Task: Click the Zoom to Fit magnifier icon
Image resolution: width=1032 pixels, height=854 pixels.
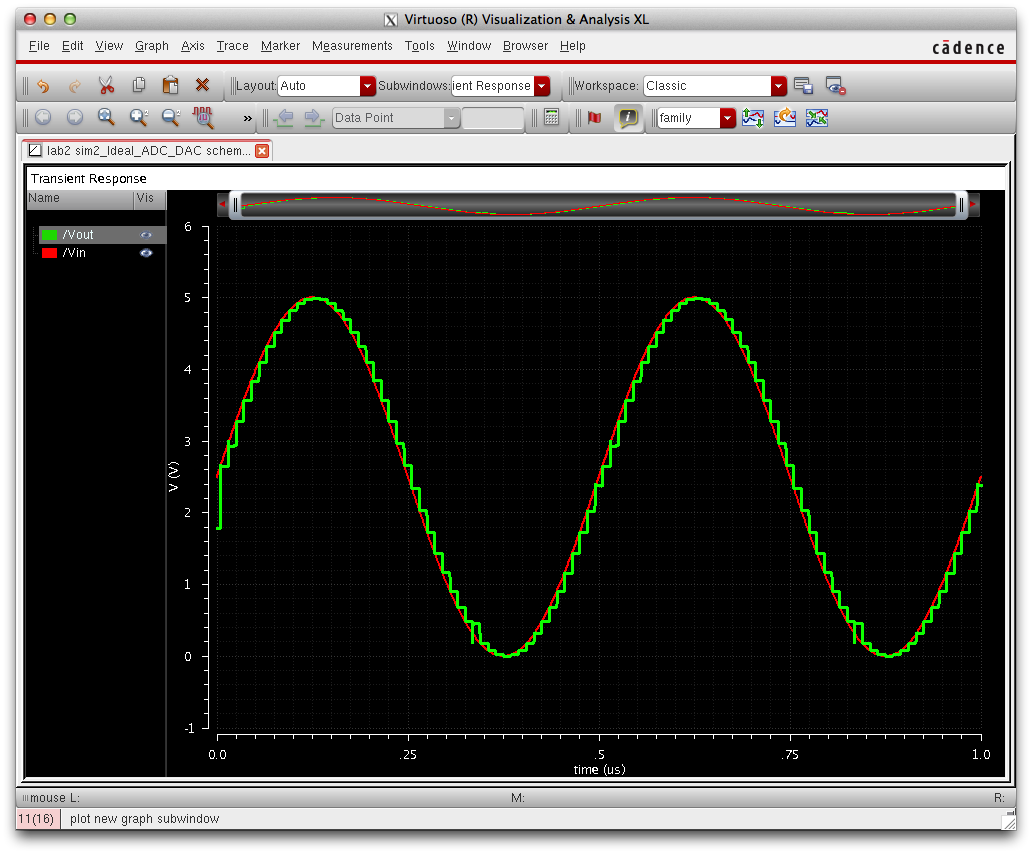Action: (106, 118)
